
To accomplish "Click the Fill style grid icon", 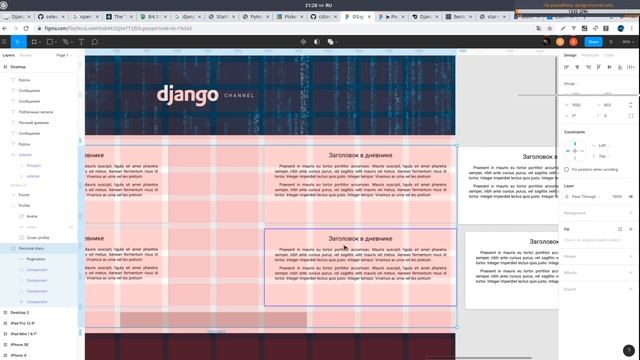I will [620, 229].
